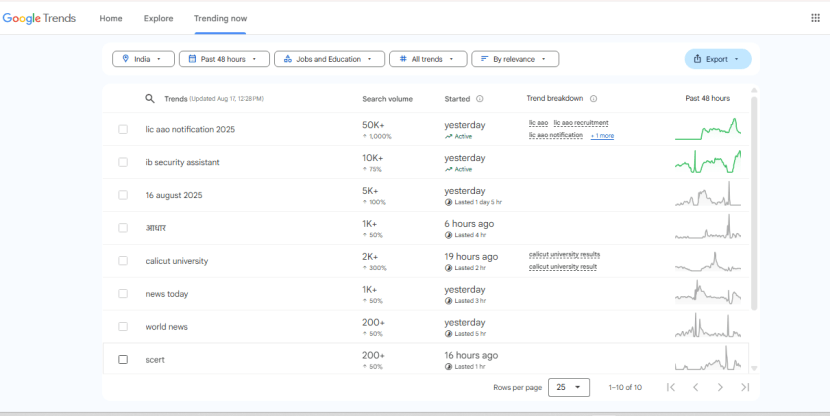Open the sparkline chart for world news

708,325
